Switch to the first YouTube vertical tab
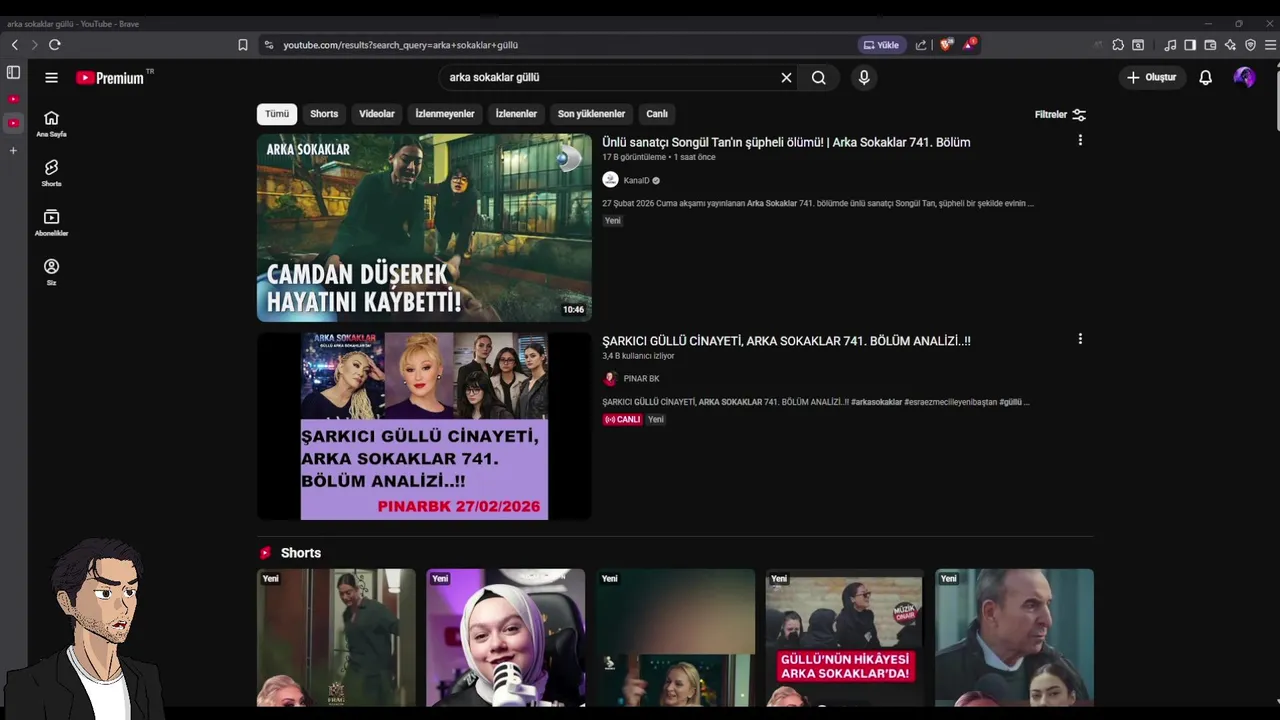The image size is (1280, 720). [x=13, y=99]
